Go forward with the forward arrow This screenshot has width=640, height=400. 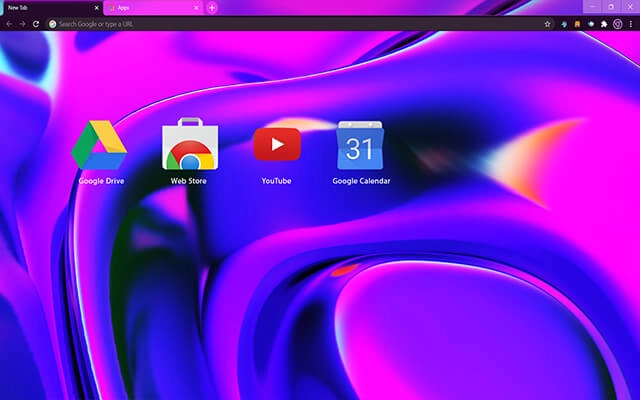click(x=22, y=24)
